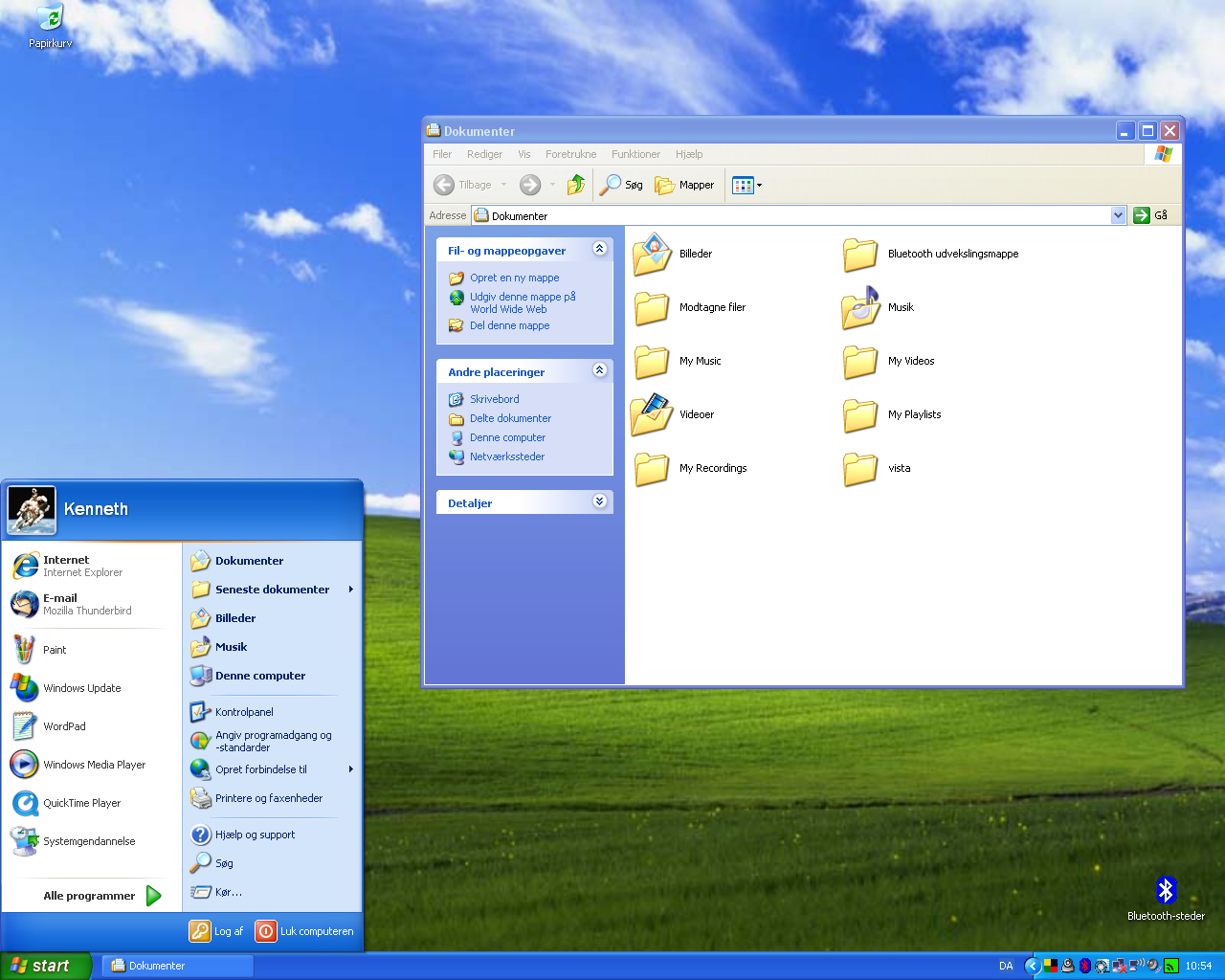Expand the Detaljer panel

pos(599,501)
